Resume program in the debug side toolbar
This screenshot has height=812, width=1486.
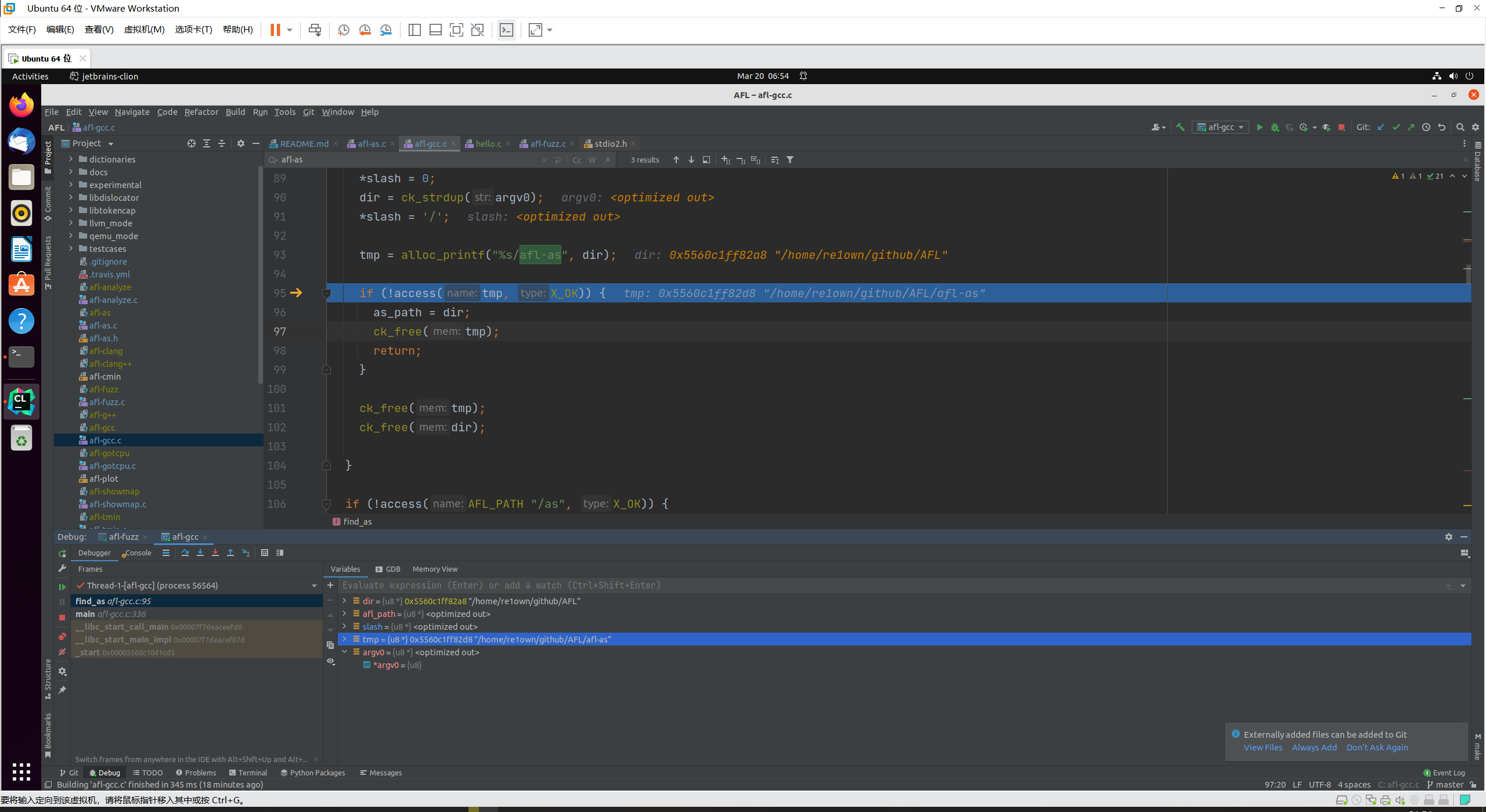[63, 587]
